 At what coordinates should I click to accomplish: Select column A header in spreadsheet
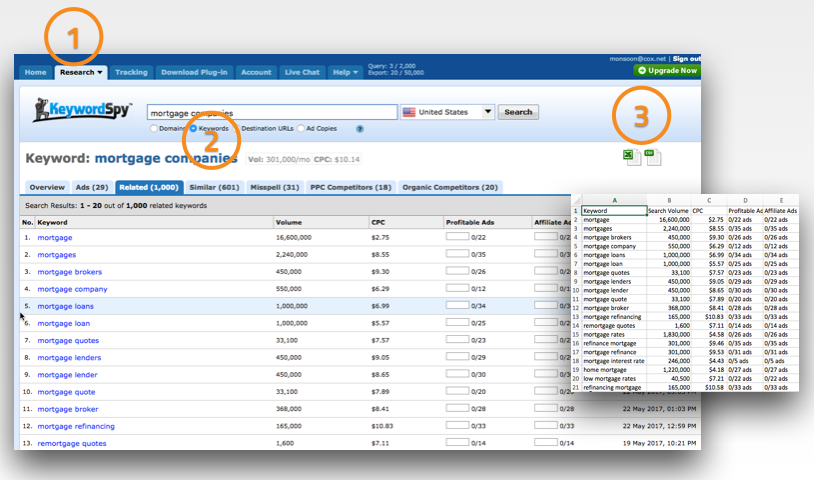[x=614, y=200]
